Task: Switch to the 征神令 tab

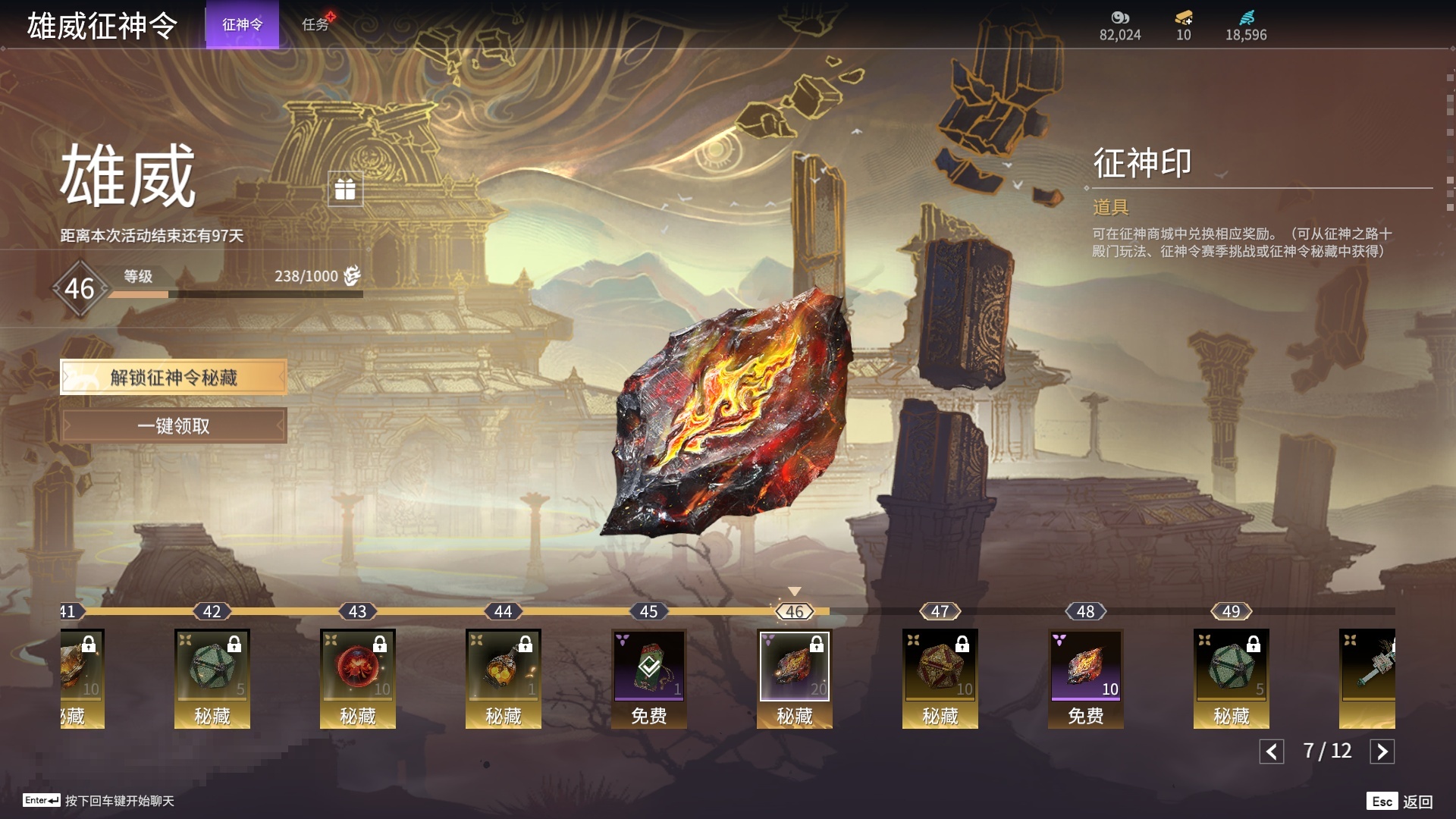Action: pyautogui.click(x=243, y=24)
